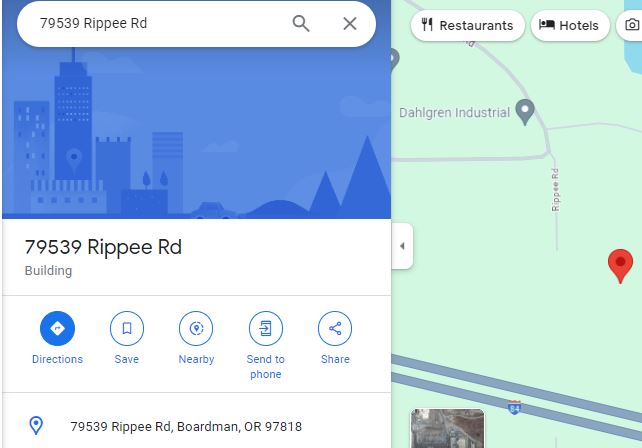Open the satellite imagery thumbnail

[x=448, y=428]
